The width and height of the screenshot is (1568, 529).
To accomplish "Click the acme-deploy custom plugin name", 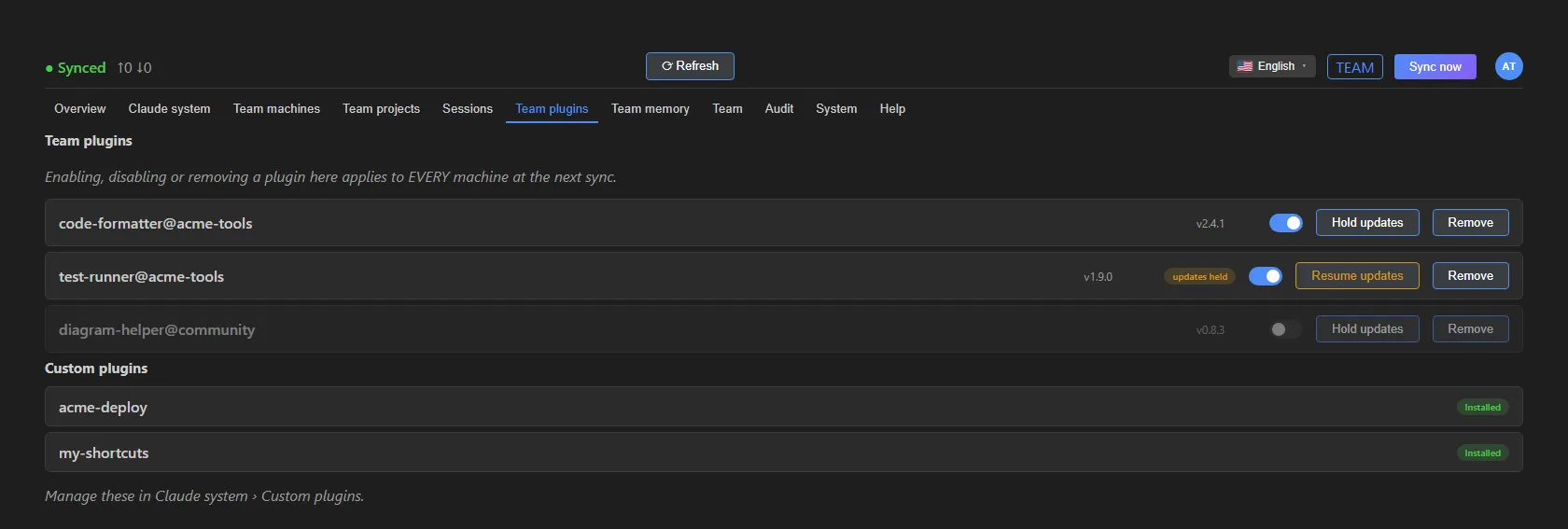I will (103, 408).
